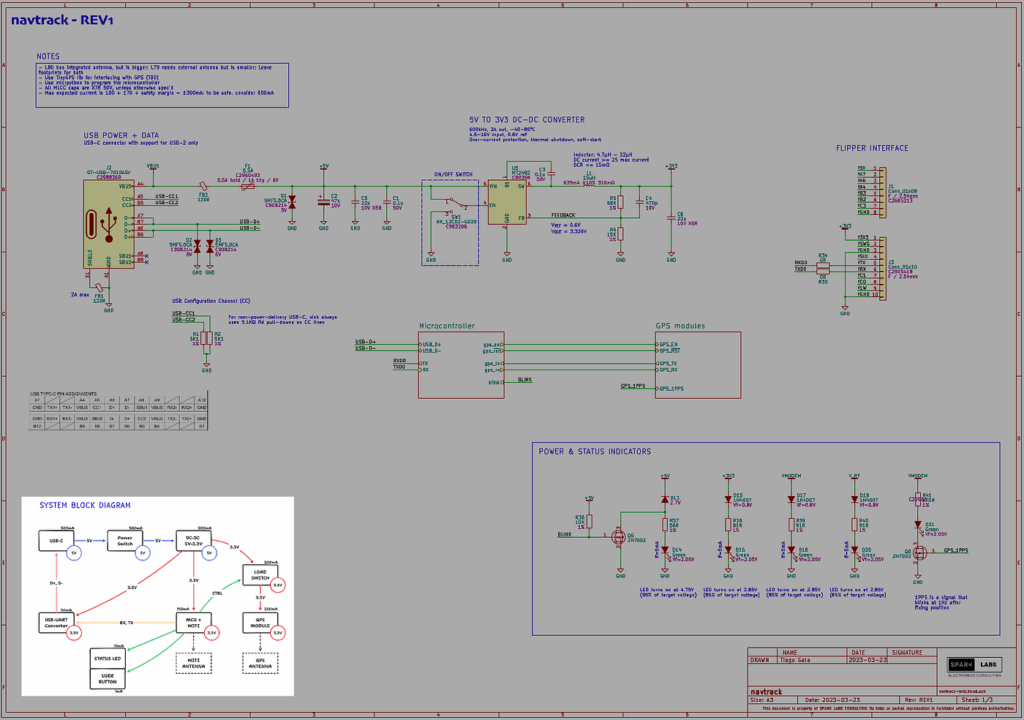
Task: Click the LOAD SWITCH block in the diagram
Action: click(x=260, y=575)
